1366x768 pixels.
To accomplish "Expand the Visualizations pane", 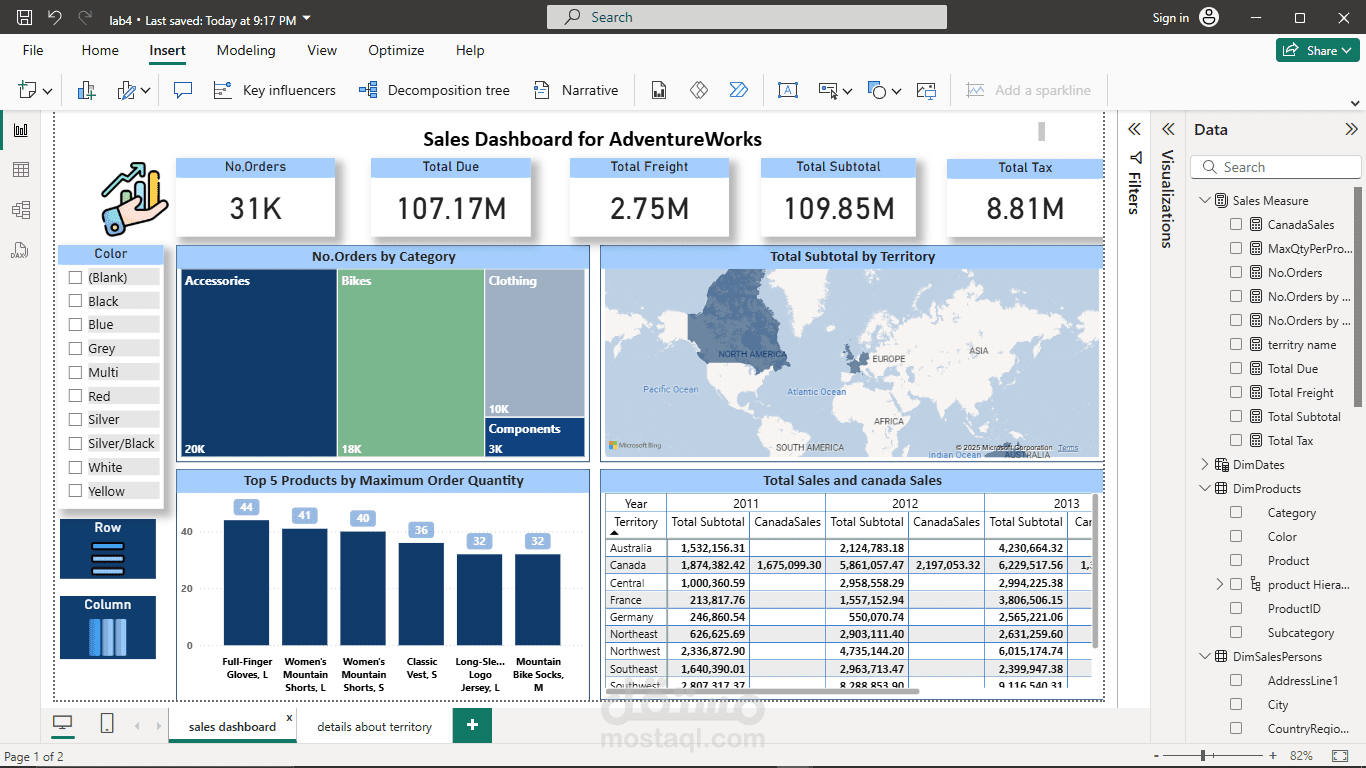I will [x=1167, y=129].
